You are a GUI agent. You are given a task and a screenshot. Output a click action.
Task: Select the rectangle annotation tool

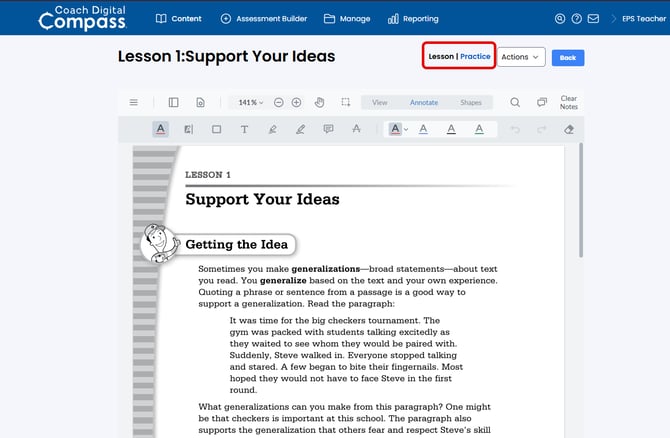click(216, 129)
